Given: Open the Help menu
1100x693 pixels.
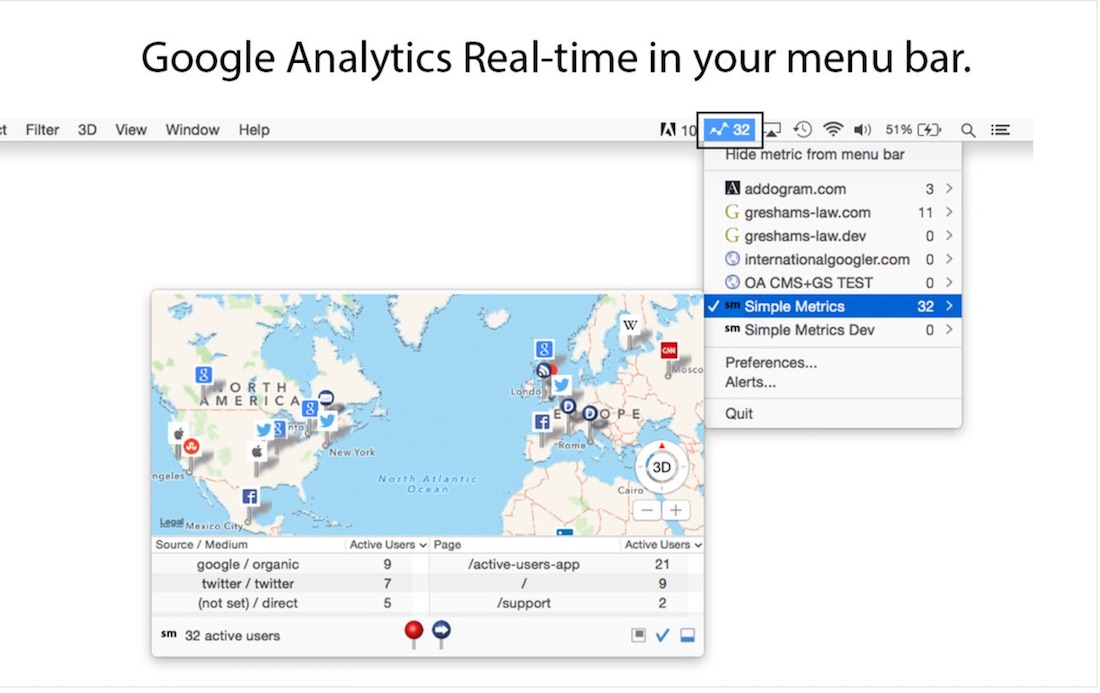Looking at the screenshot, I should coord(254,130).
